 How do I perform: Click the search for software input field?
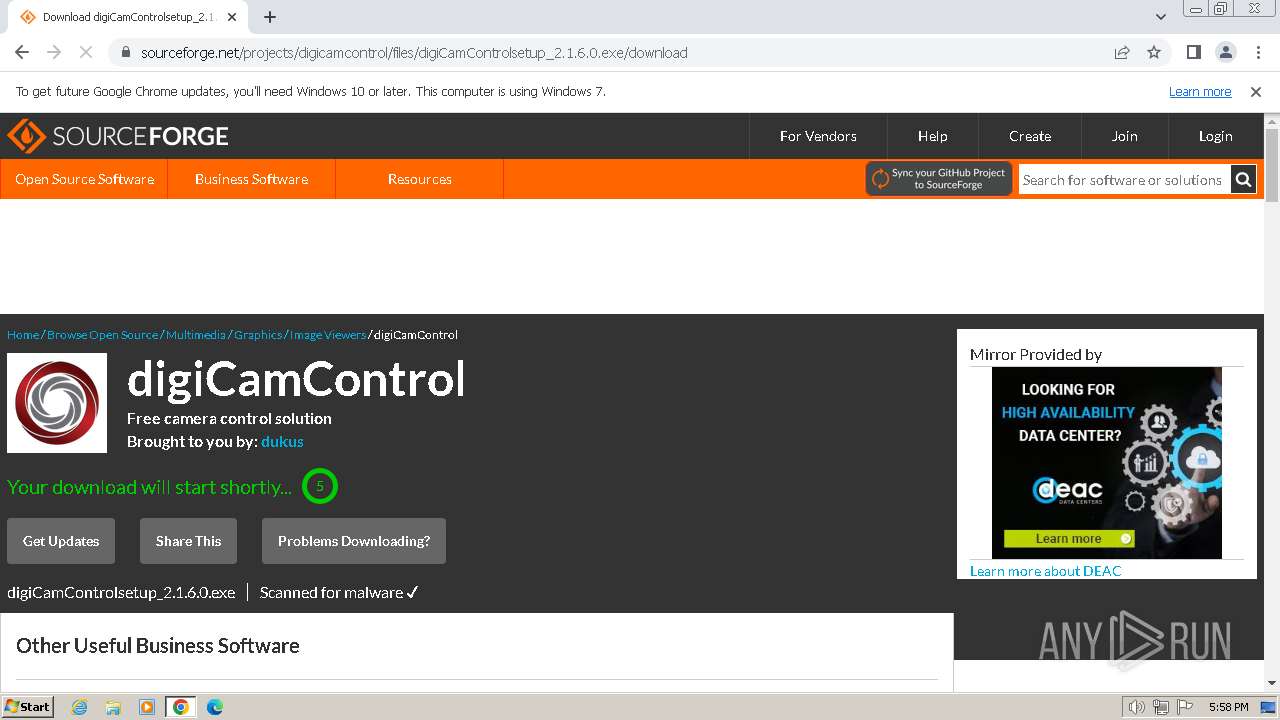[1124, 180]
